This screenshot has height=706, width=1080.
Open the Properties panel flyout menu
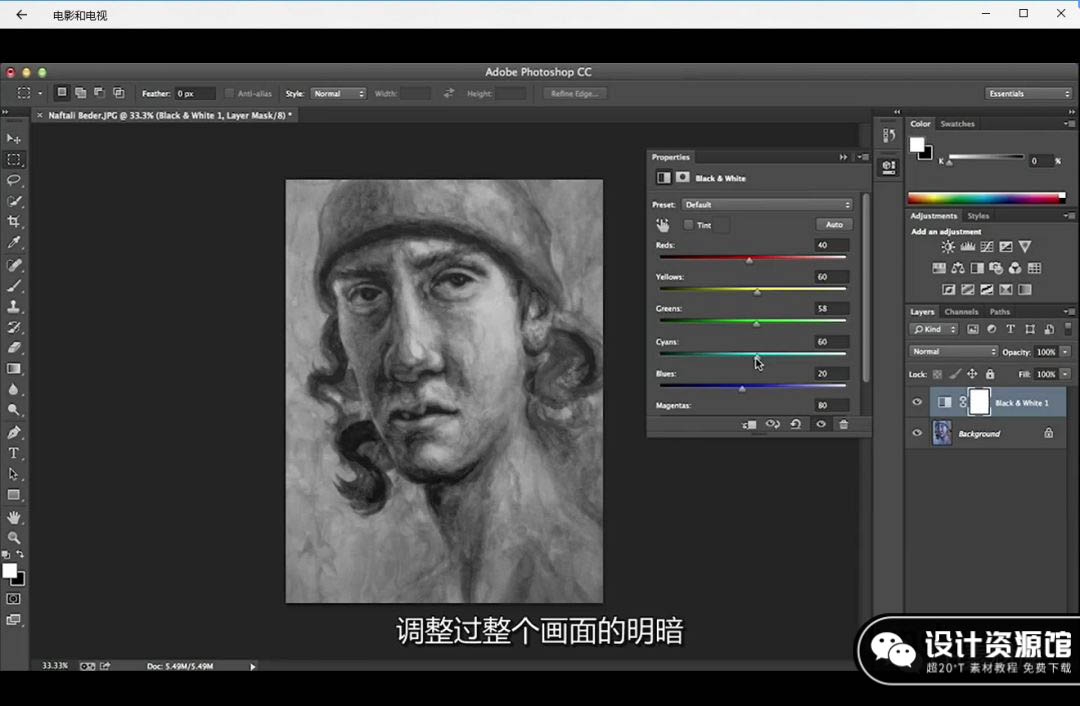click(863, 157)
